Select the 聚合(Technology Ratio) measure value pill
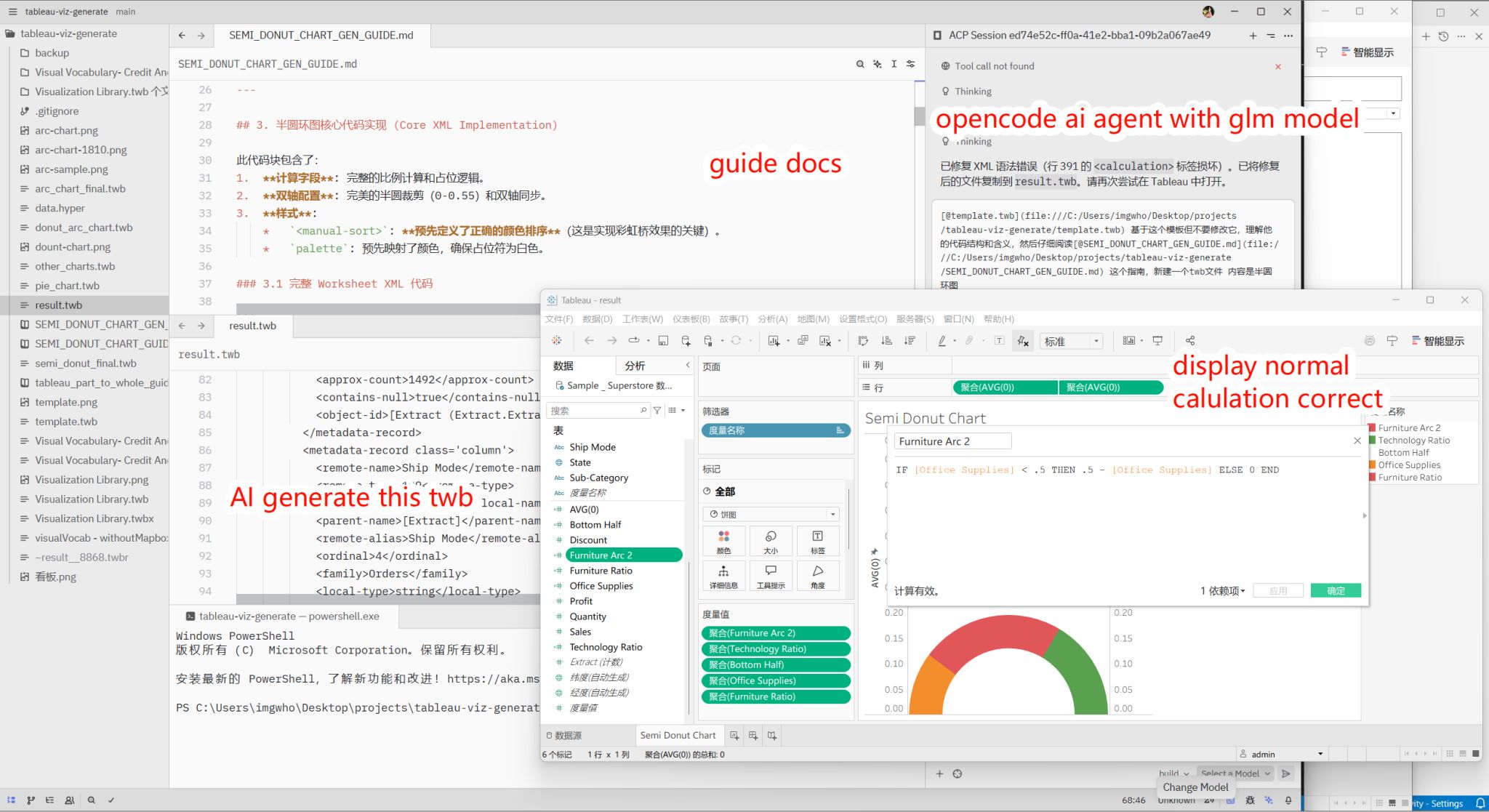 point(776,648)
